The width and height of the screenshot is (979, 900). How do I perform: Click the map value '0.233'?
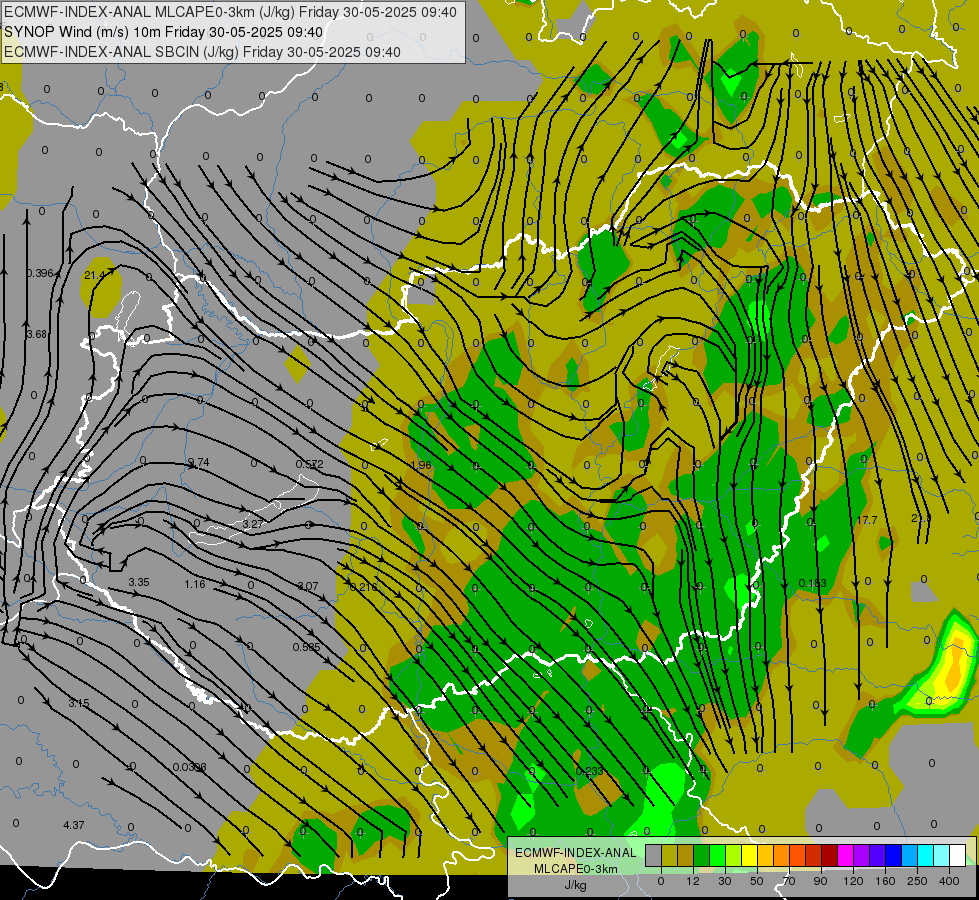[x=589, y=771]
